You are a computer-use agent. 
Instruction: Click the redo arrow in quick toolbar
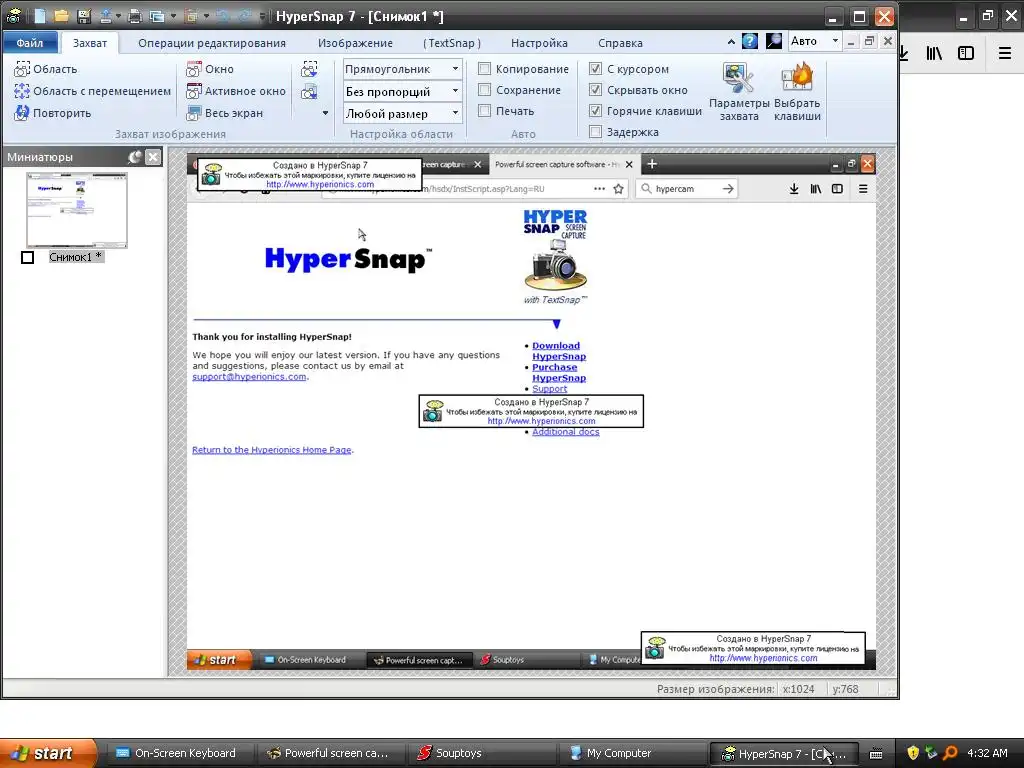click(245, 16)
